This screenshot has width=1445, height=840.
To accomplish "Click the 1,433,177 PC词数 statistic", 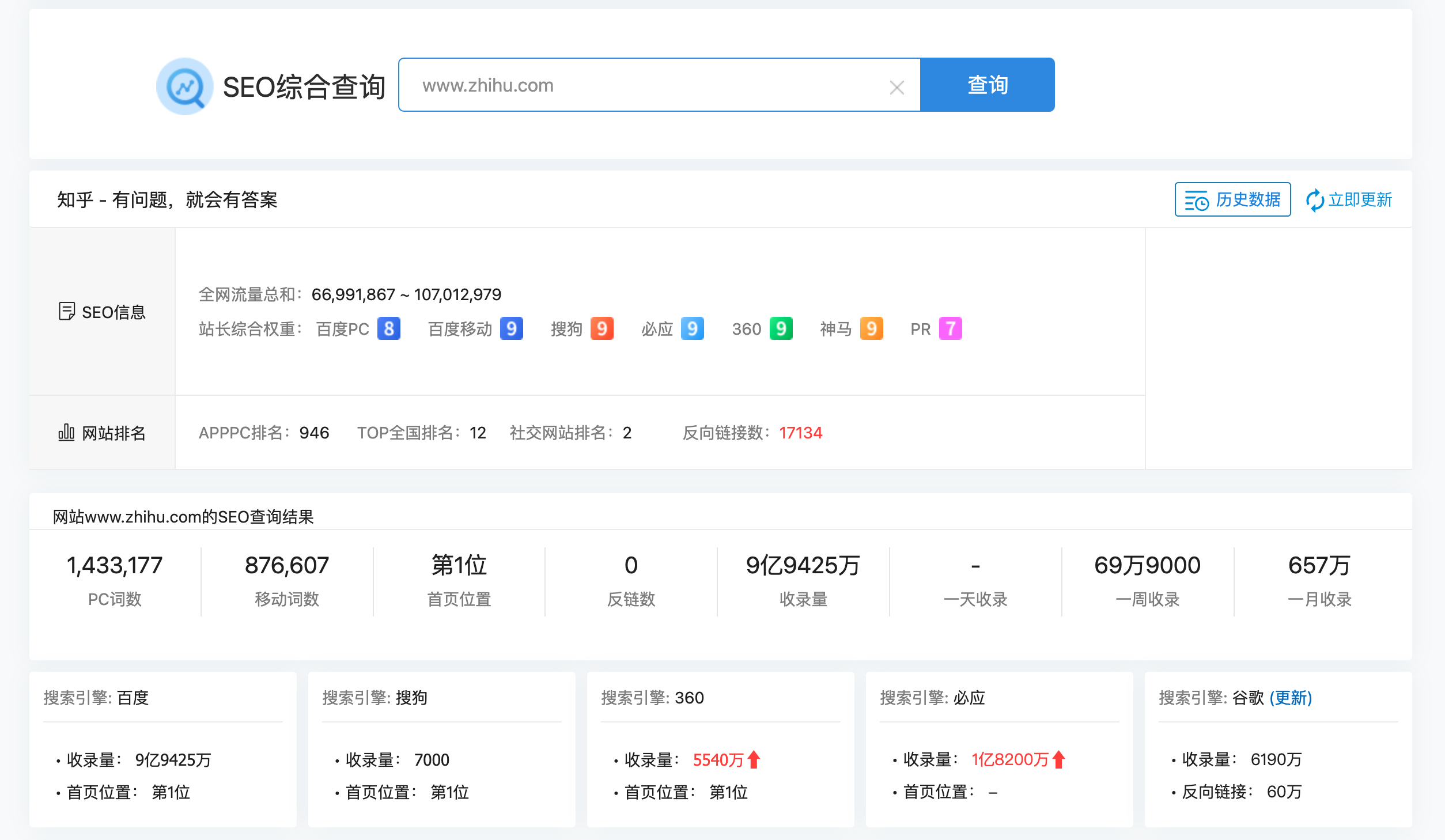I will [x=115, y=566].
